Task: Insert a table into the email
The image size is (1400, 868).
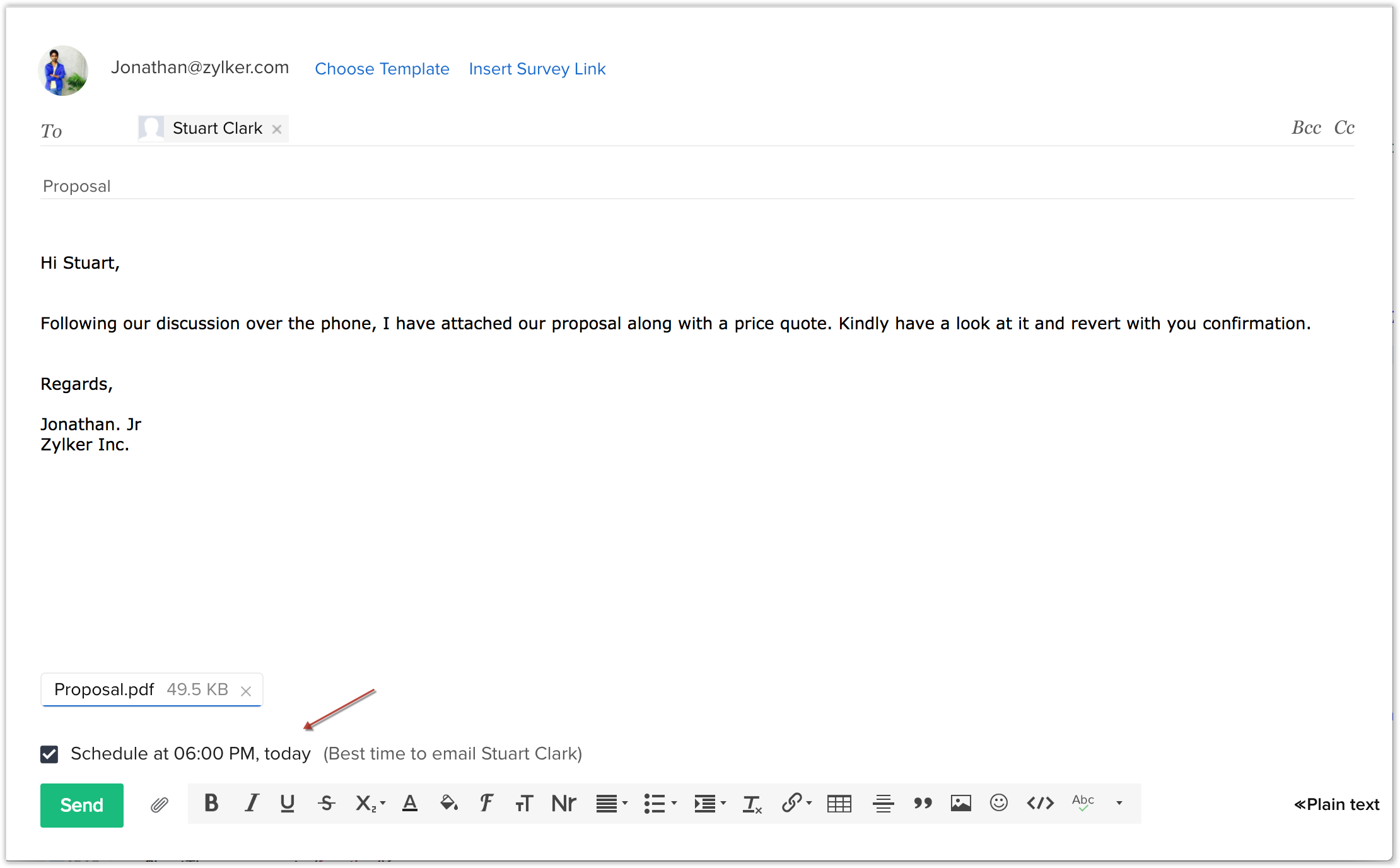Action: [x=839, y=803]
